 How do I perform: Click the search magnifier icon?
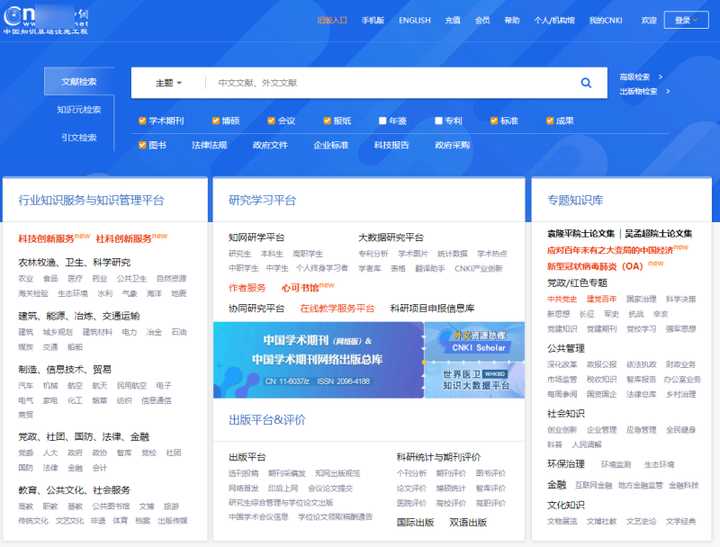pyautogui.click(x=586, y=83)
